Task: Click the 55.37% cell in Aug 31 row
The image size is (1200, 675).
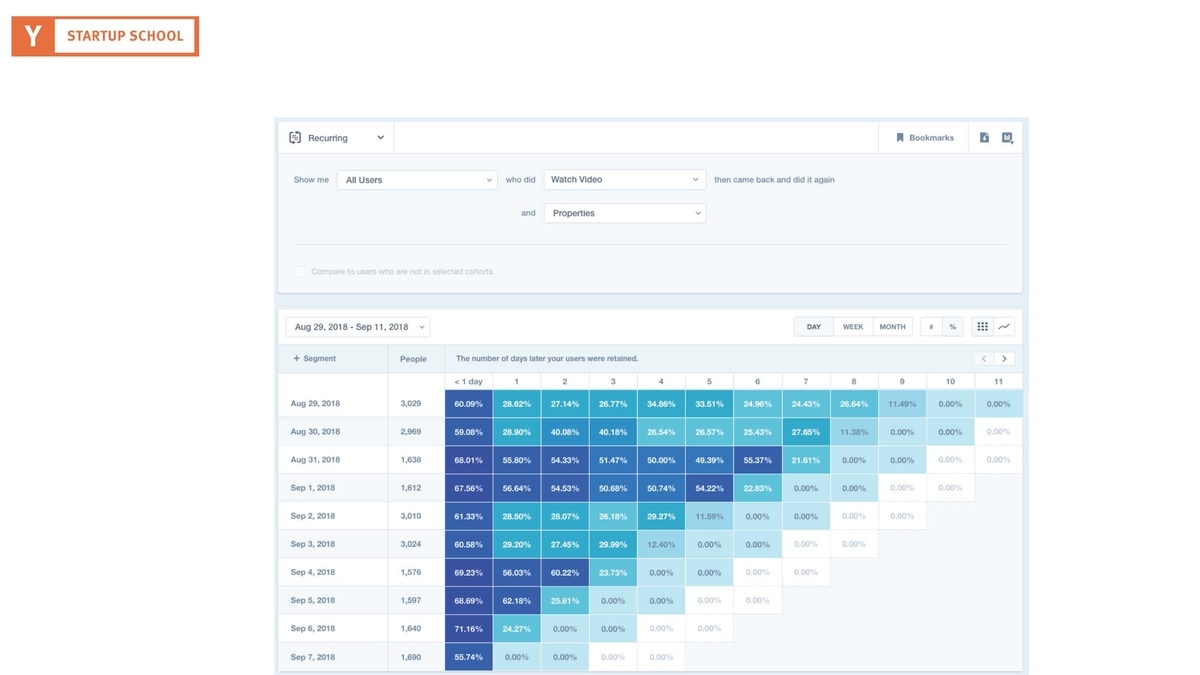Action: (758, 460)
